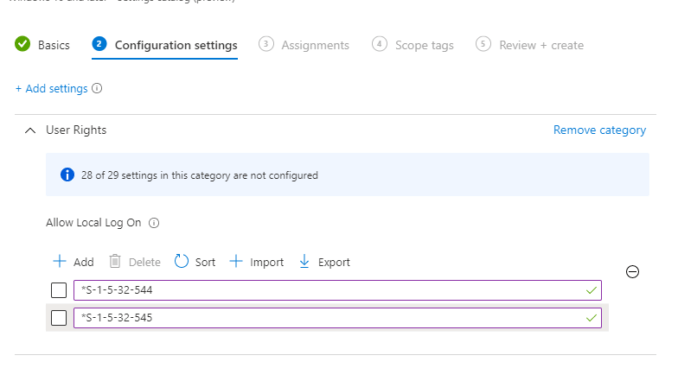The width and height of the screenshot is (678, 381).
Task: Click the valid checkmark in *S-1-5-32-544 field
Action: click(x=591, y=290)
